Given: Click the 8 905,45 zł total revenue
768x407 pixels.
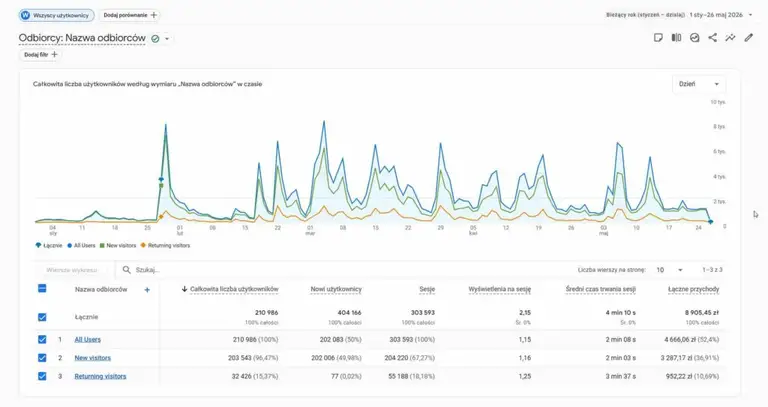Looking at the screenshot, I should tap(702, 312).
